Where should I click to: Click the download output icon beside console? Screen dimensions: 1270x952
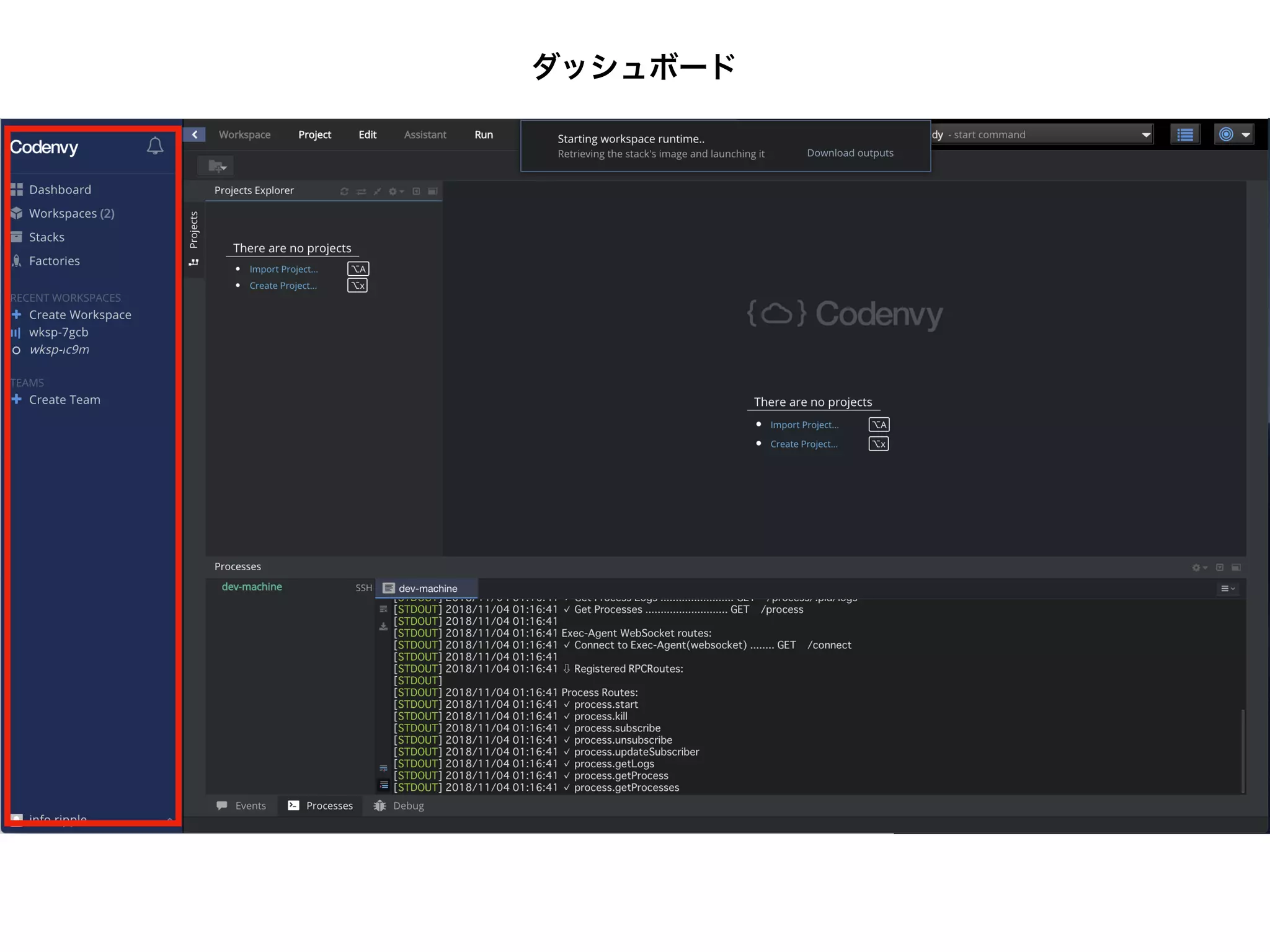tap(383, 627)
